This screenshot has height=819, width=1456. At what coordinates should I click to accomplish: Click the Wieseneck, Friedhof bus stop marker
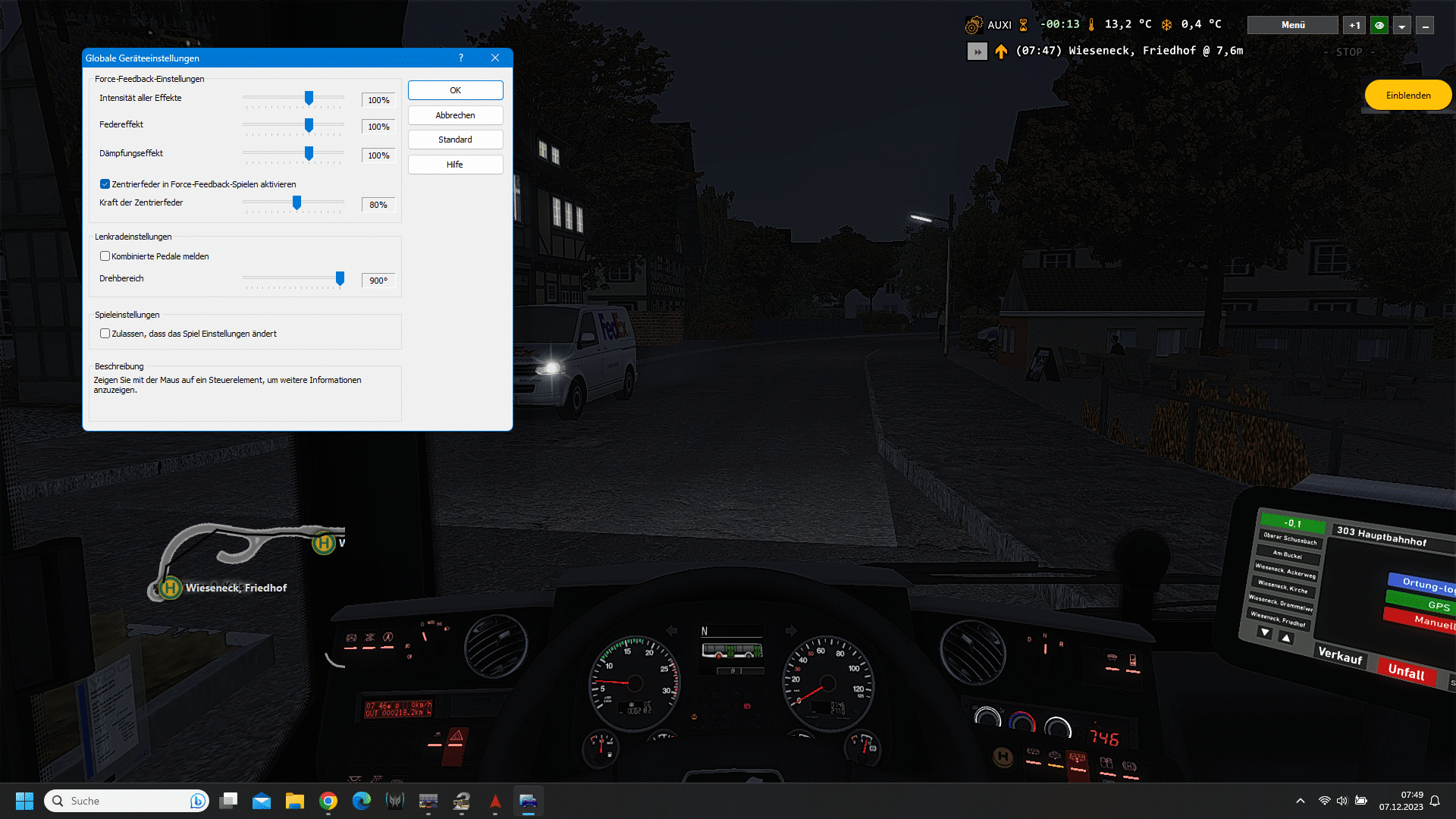tap(171, 588)
